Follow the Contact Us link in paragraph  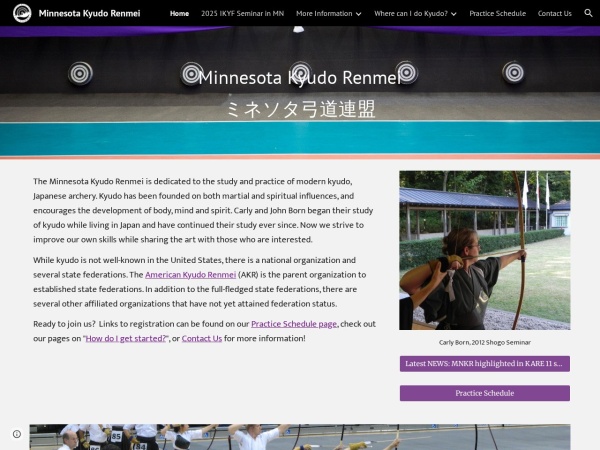(x=202, y=338)
